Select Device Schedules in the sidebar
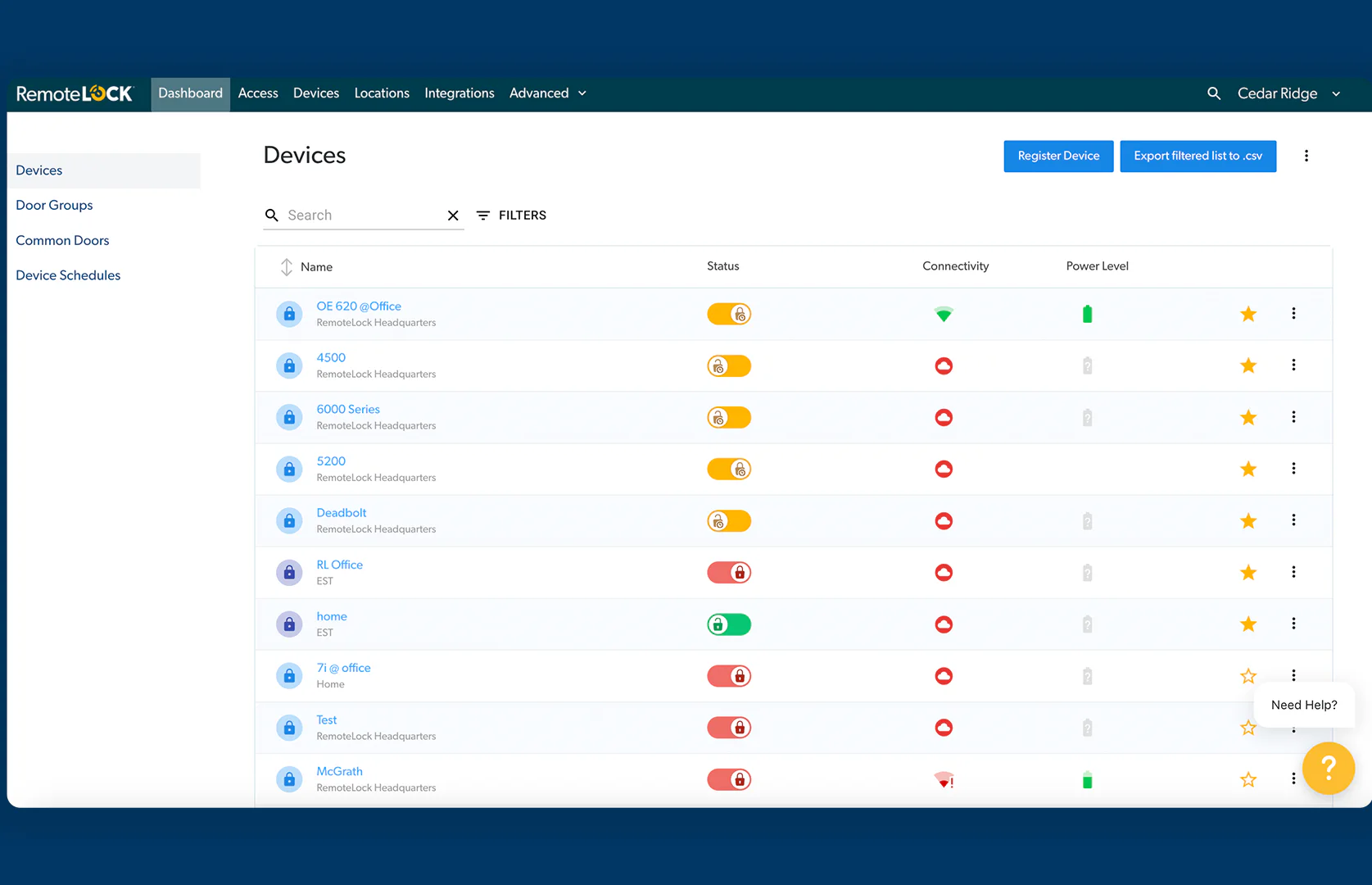Screen dimensions: 1372x885 pyautogui.click(x=68, y=276)
